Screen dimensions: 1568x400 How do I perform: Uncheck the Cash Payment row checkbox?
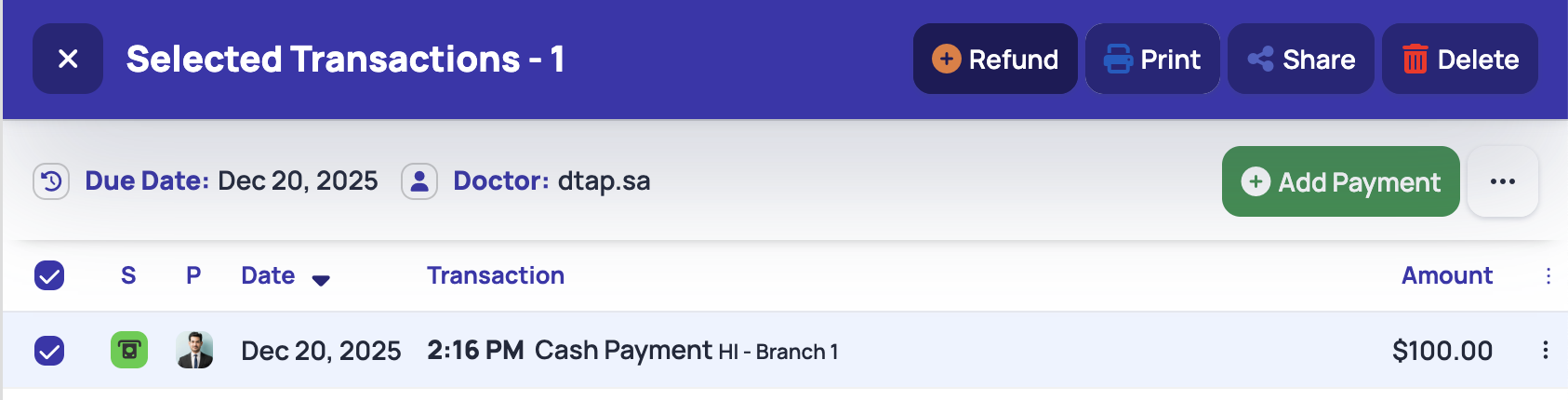pos(49,351)
